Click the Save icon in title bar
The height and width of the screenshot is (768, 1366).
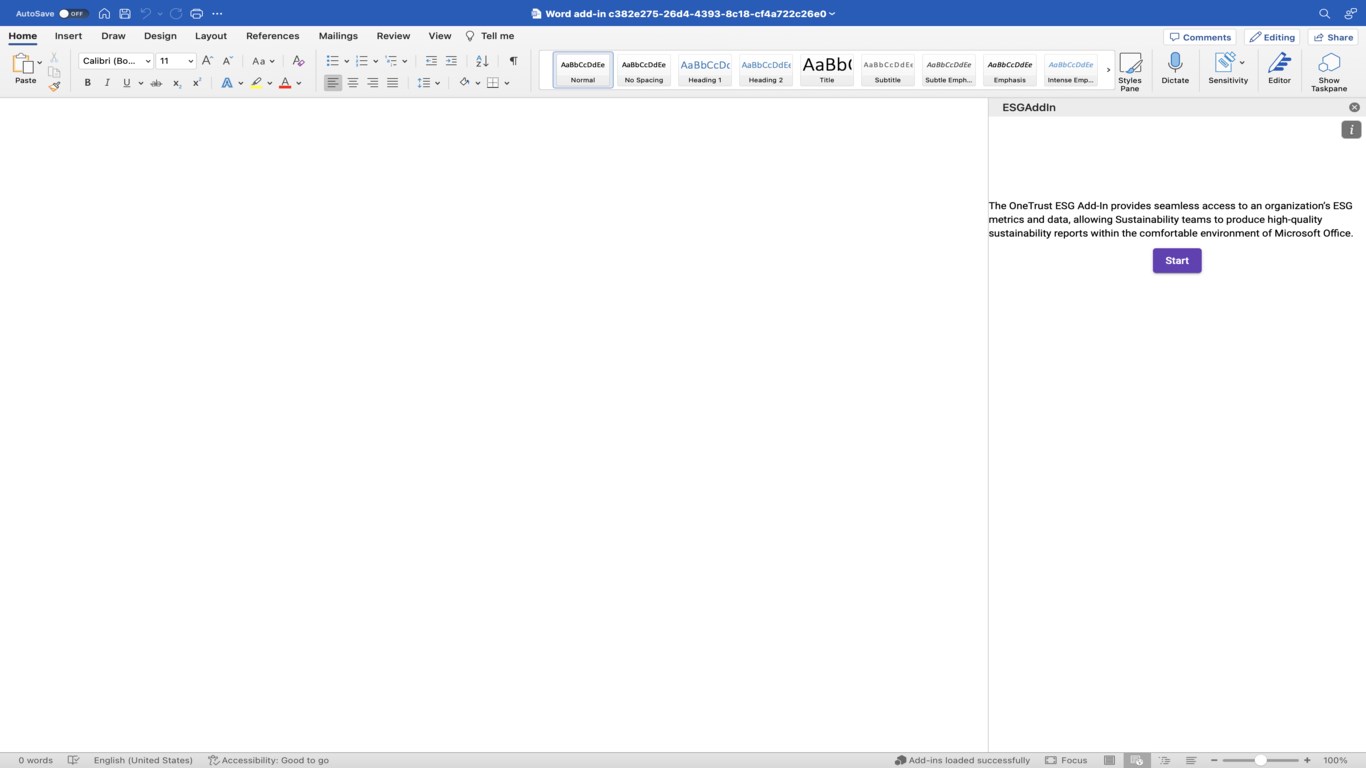click(125, 14)
